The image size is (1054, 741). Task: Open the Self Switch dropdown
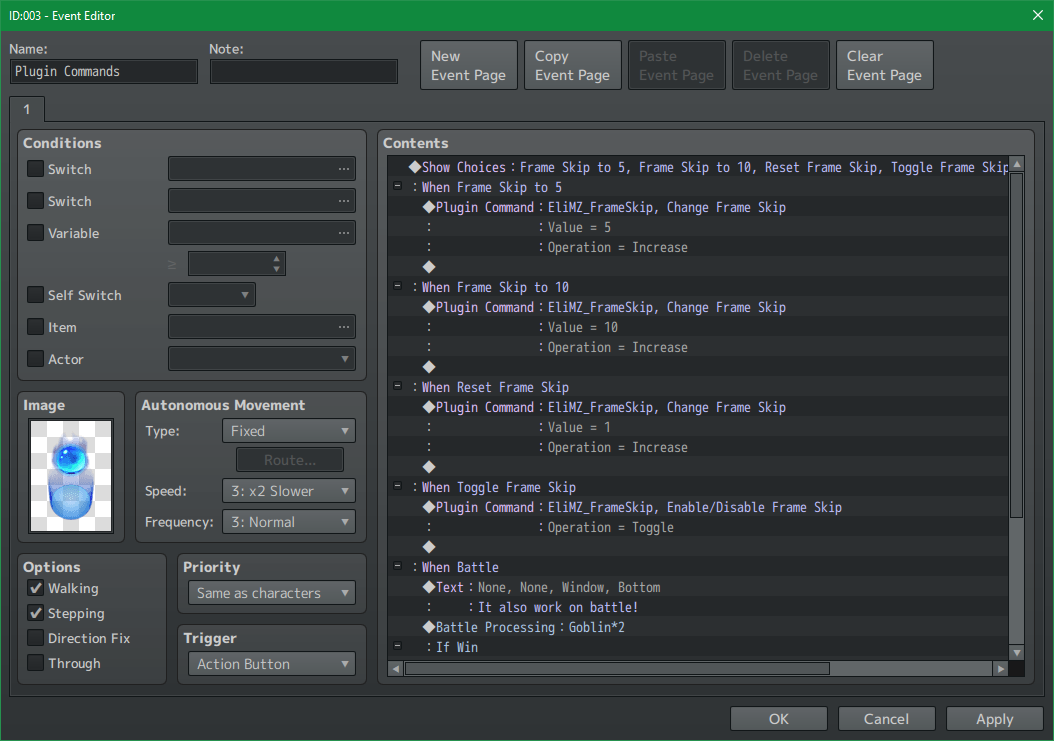[x=212, y=295]
